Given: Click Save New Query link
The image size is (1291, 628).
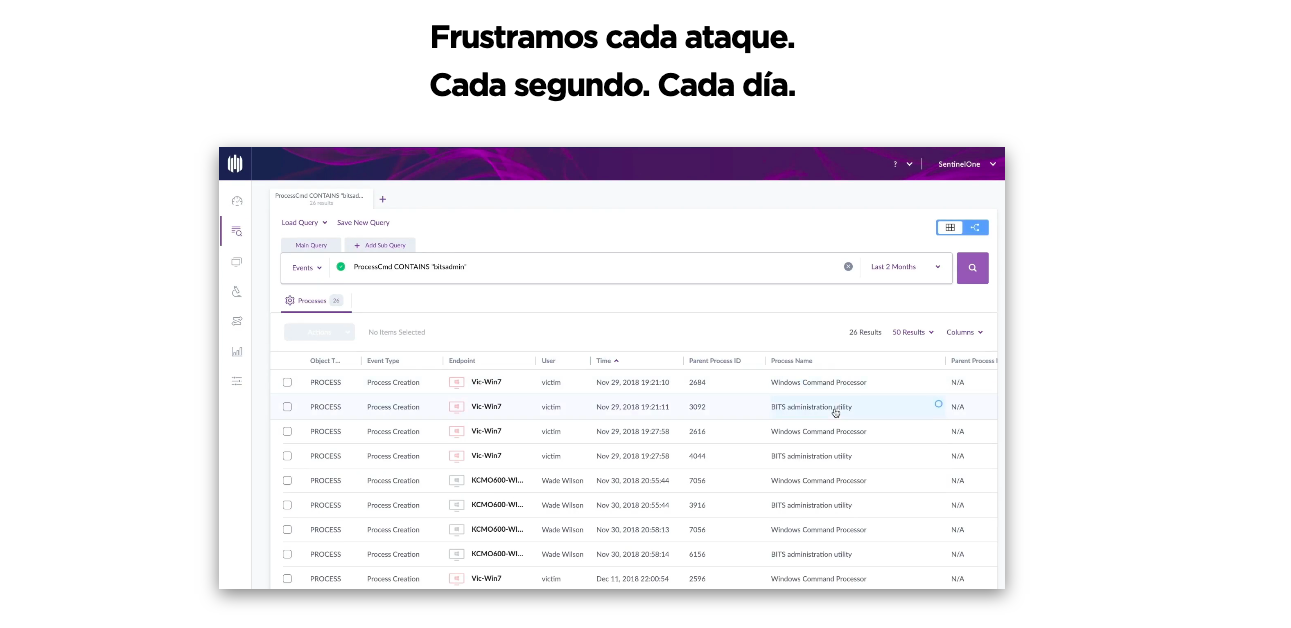Looking at the screenshot, I should [363, 223].
